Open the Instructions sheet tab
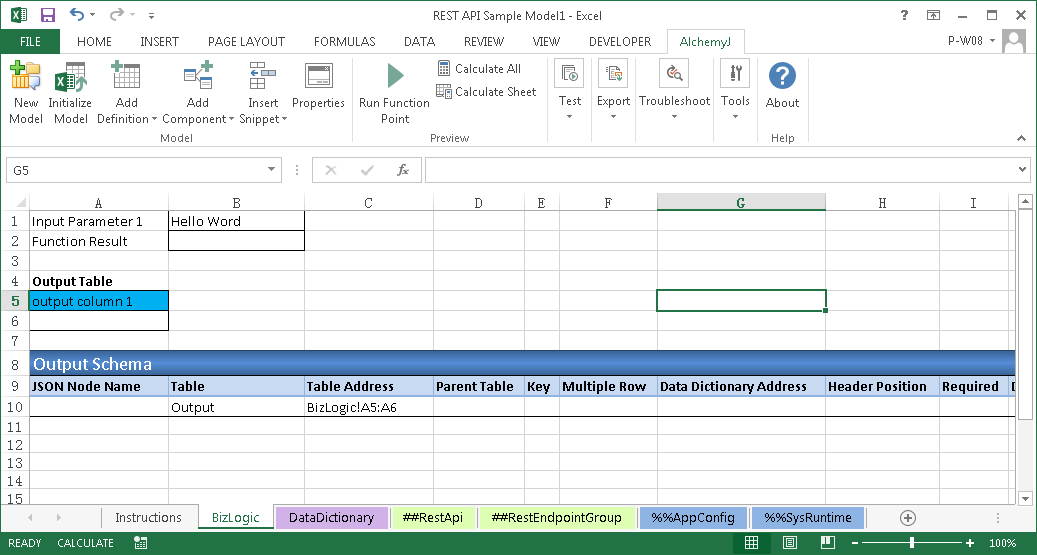This screenshot has height=555, width=1037. coord(148,518)
